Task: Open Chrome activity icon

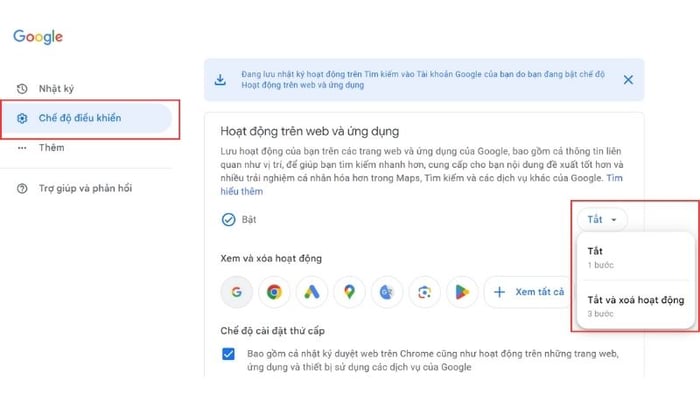Action: click(x=274, y=292)
